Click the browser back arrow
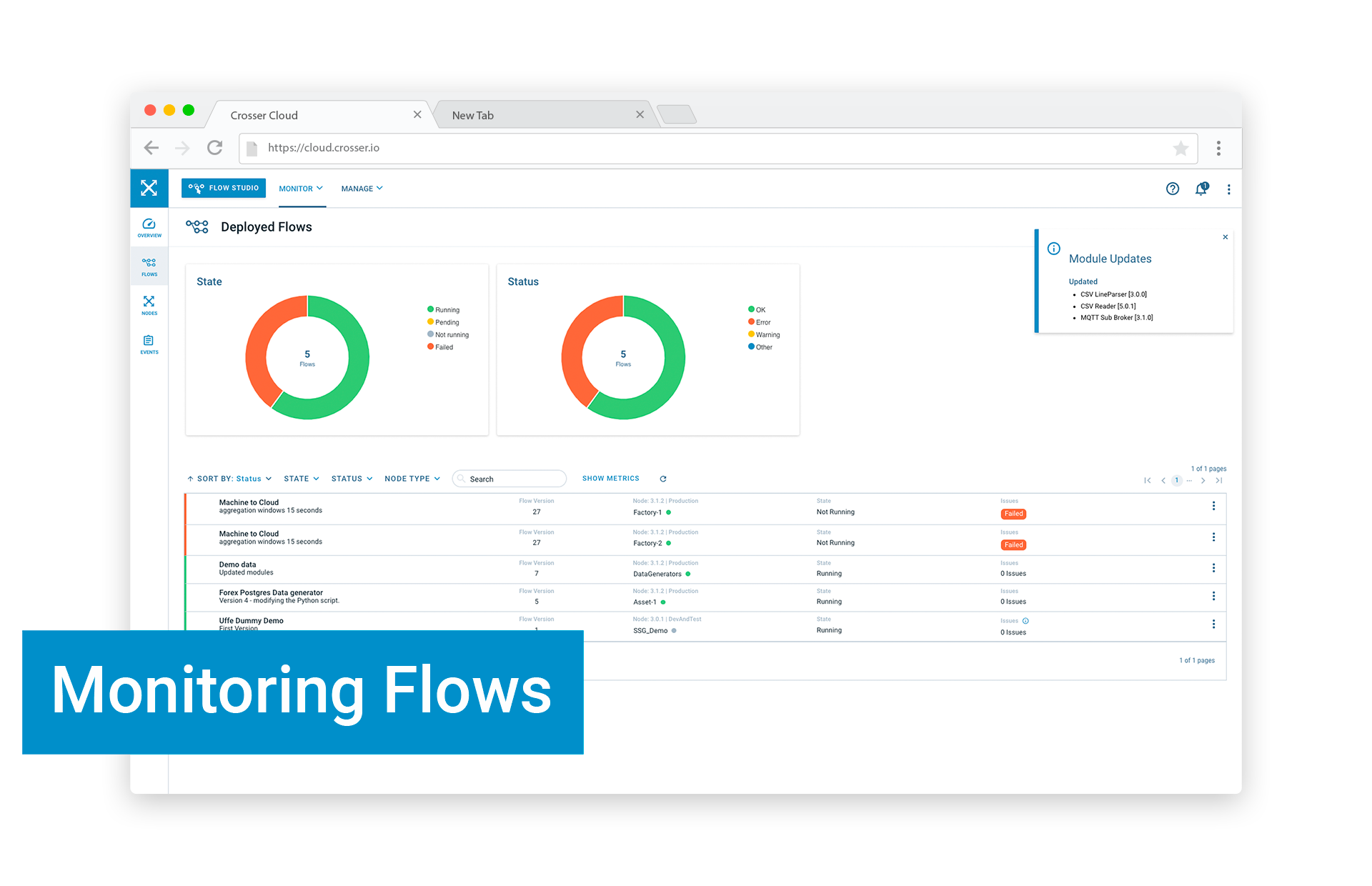This screenshot has height=886, width=1372. click(151, 148)
